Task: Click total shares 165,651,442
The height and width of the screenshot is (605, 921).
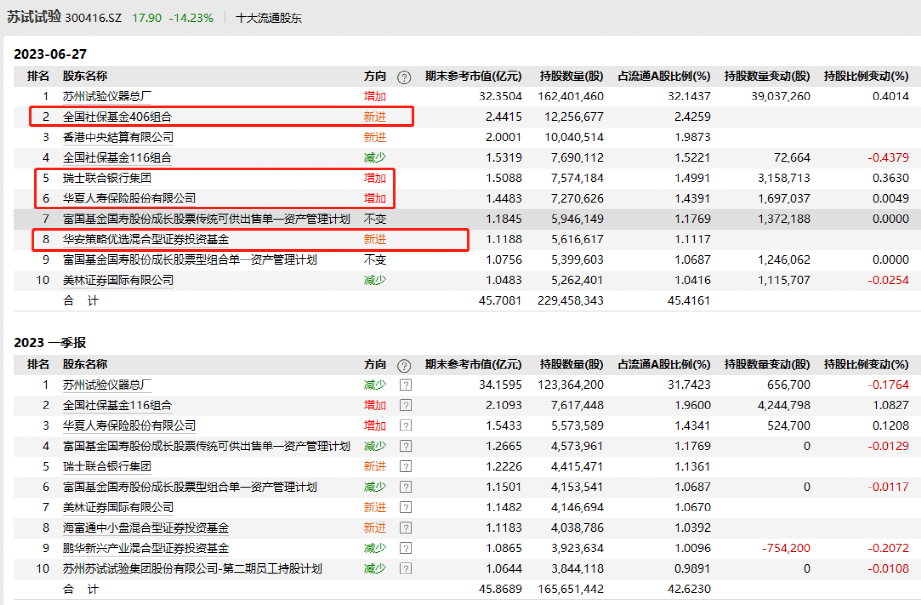Action: 570,589
